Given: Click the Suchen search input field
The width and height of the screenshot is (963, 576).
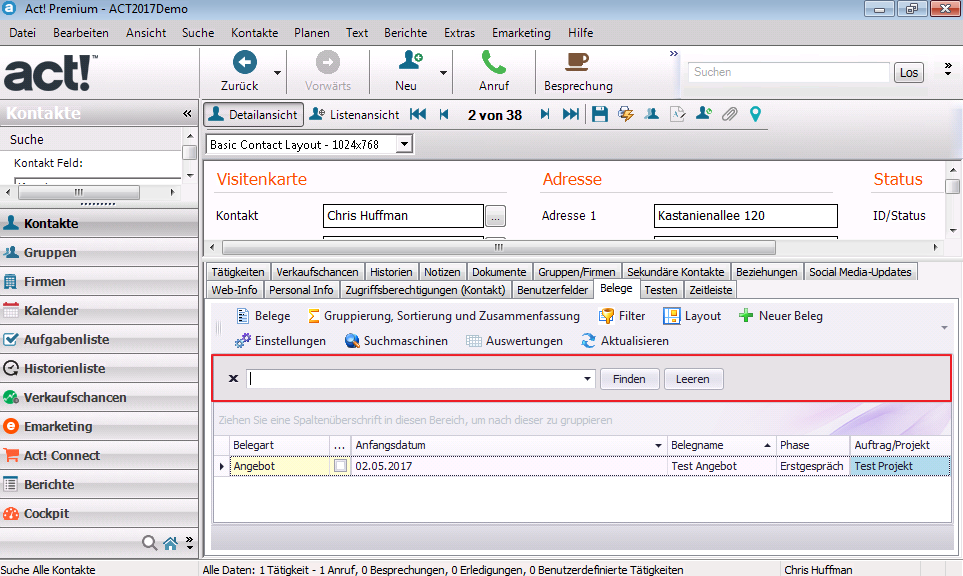Looking at the screenshot, I should pos(789,72).
